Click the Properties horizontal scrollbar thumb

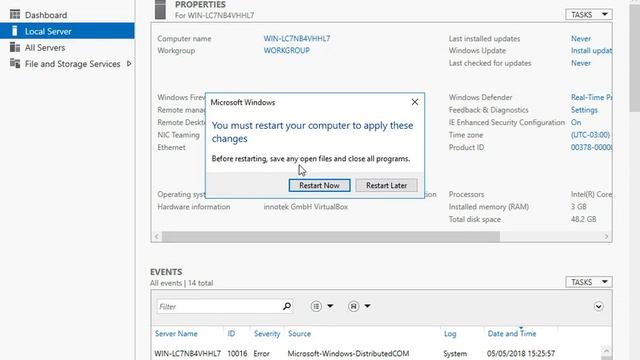[x=331, y=236]
